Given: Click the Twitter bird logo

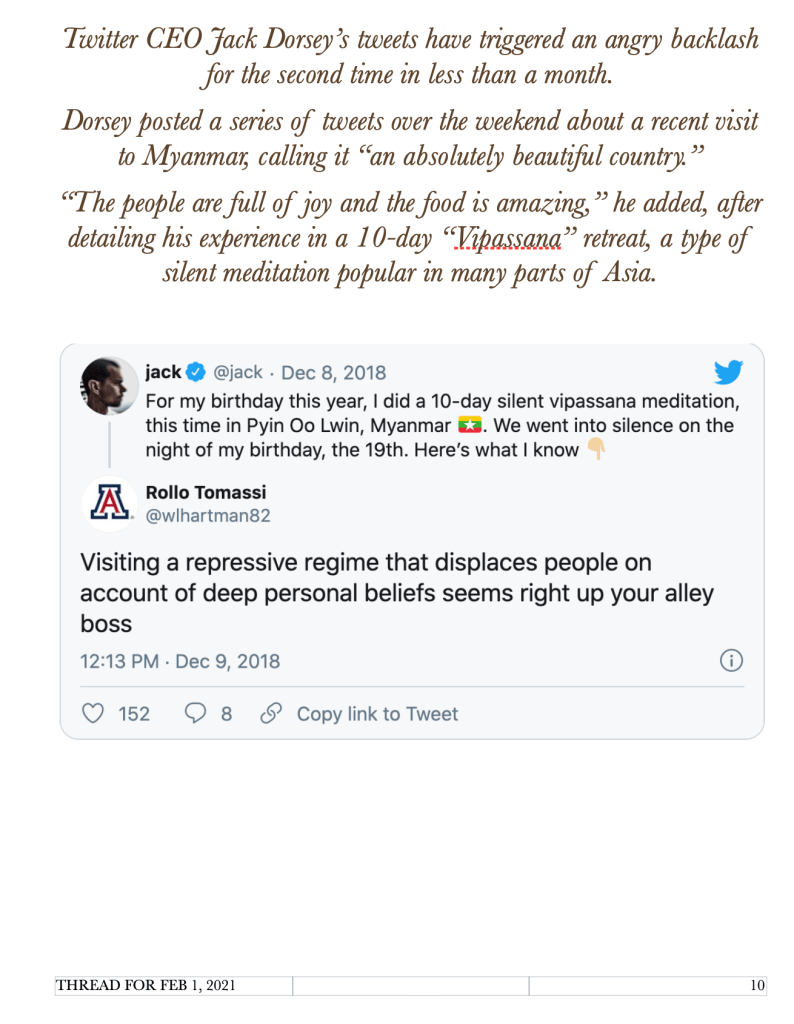Looking at the screenshot, I should 729,373.
